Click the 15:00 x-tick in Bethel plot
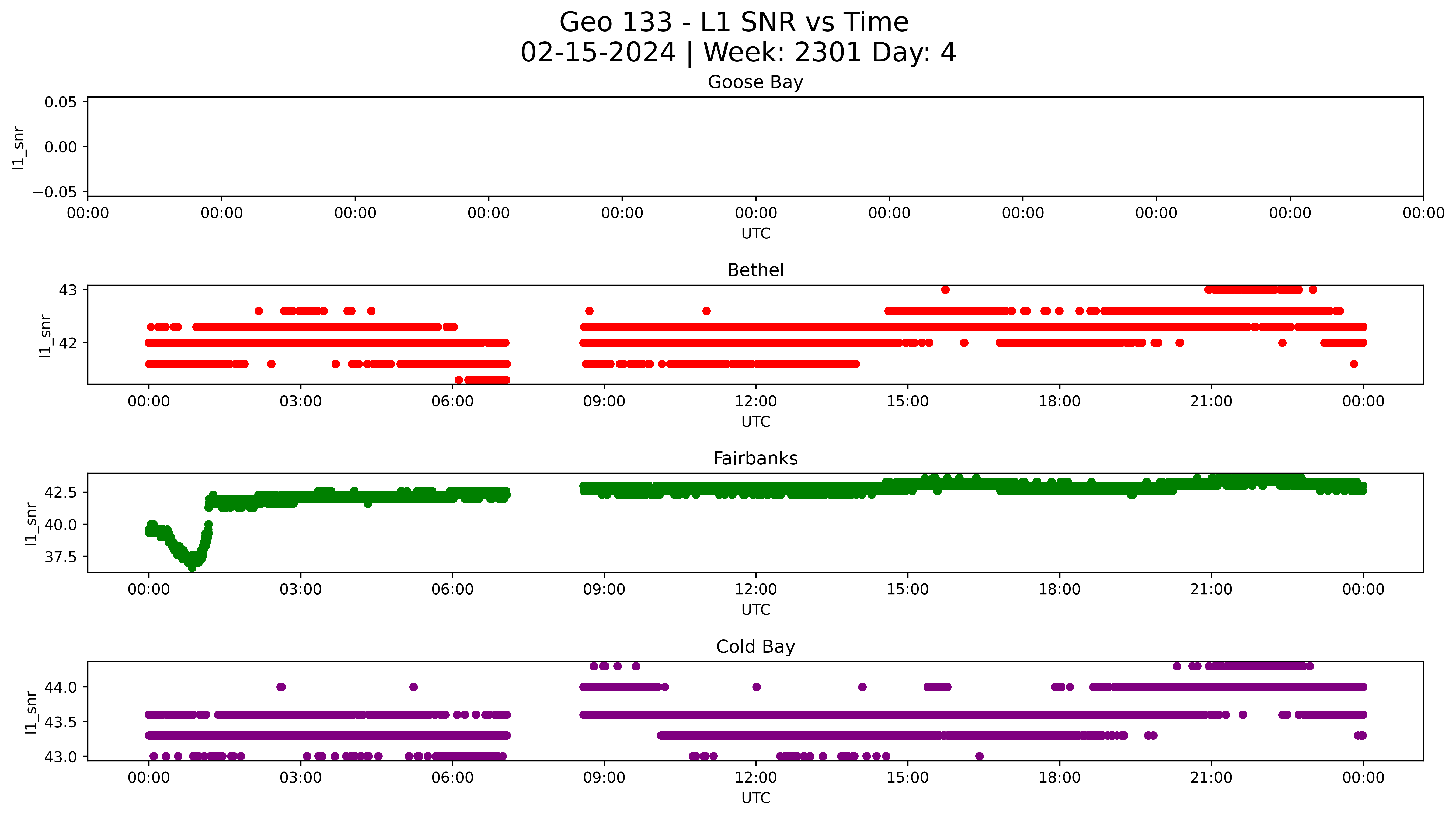 click(x=908, y=401)
